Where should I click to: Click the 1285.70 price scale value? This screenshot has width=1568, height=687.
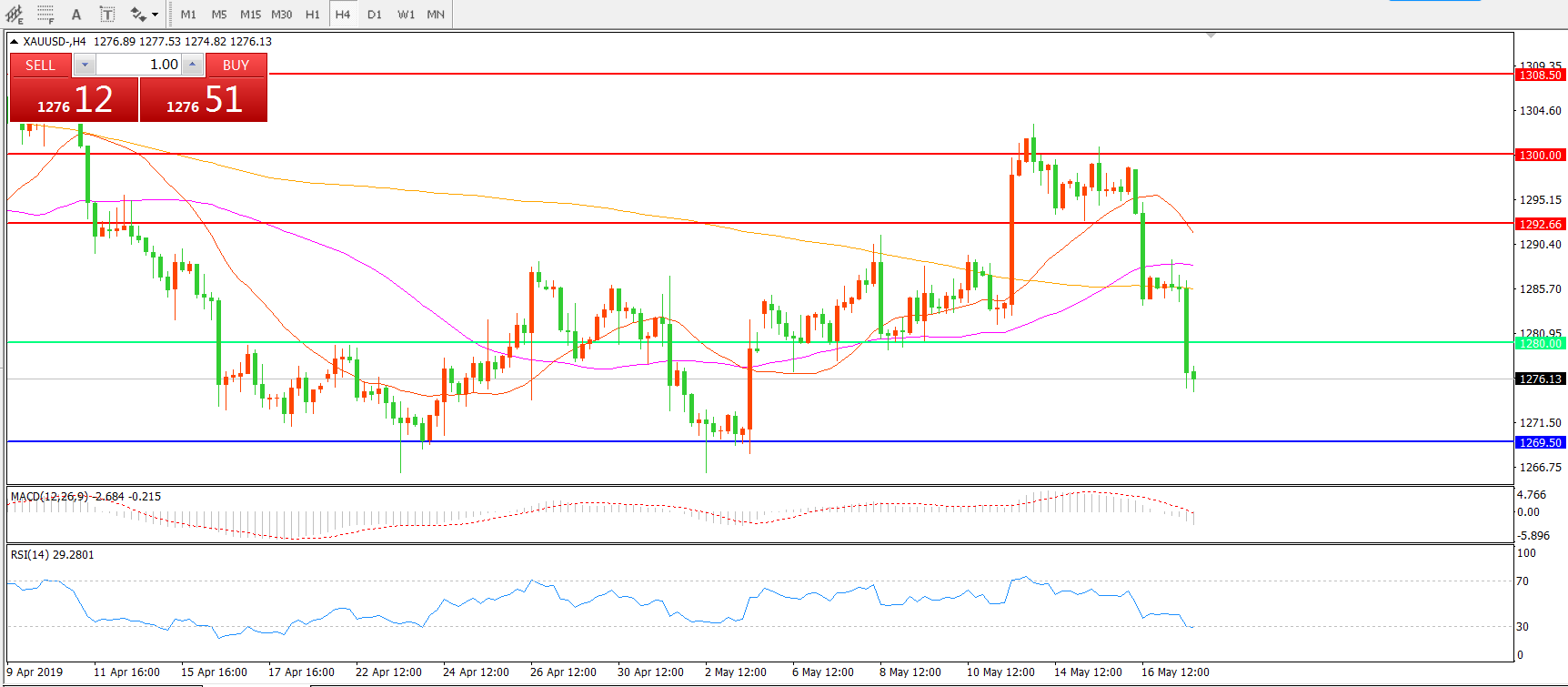(1540, 289)
